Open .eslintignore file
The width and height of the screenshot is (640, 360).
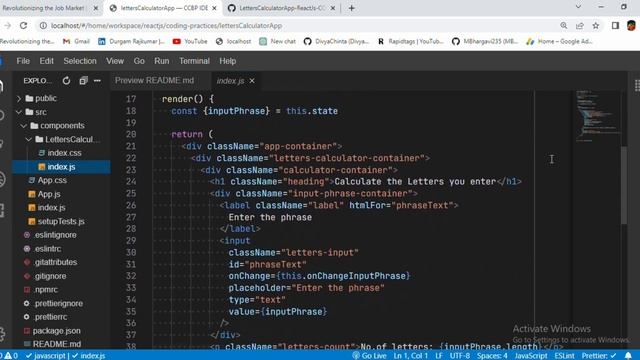pyautogui.click(x=55, y=235)
